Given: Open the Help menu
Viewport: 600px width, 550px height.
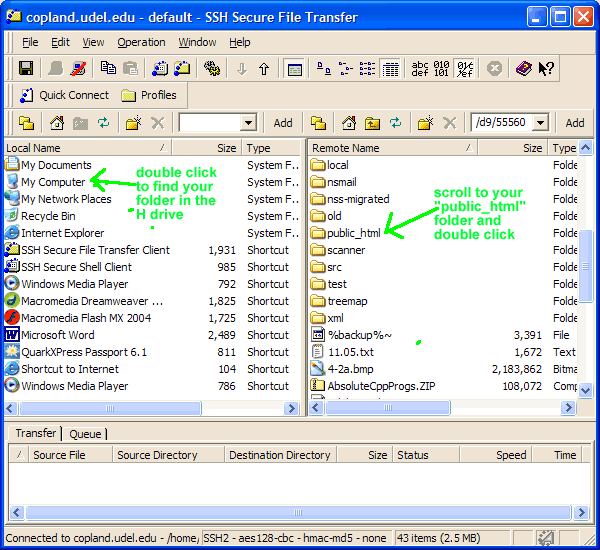Looking at the screenshot, I should point(240,42).
